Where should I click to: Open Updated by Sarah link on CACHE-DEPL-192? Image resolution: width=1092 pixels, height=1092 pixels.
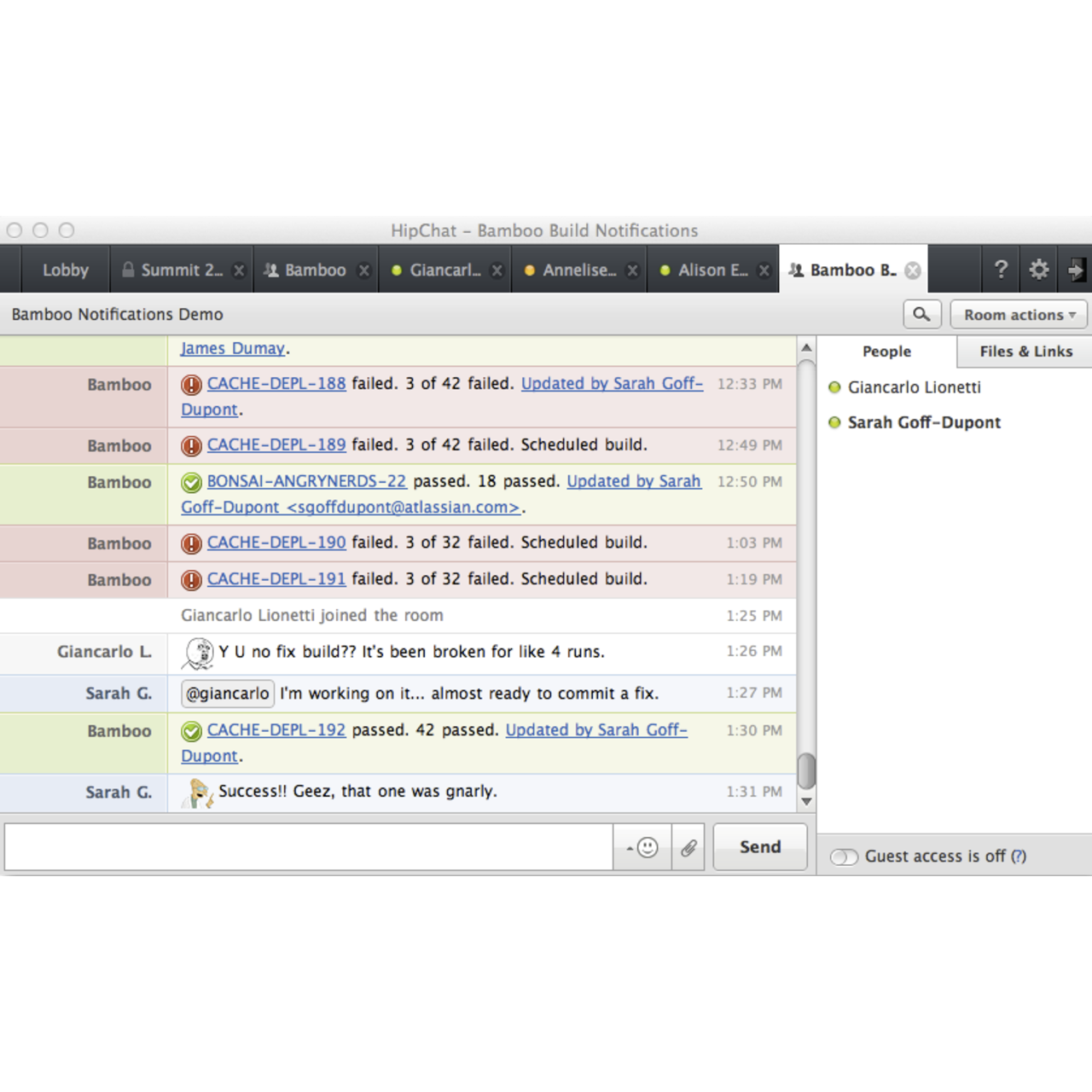[596, 730]
